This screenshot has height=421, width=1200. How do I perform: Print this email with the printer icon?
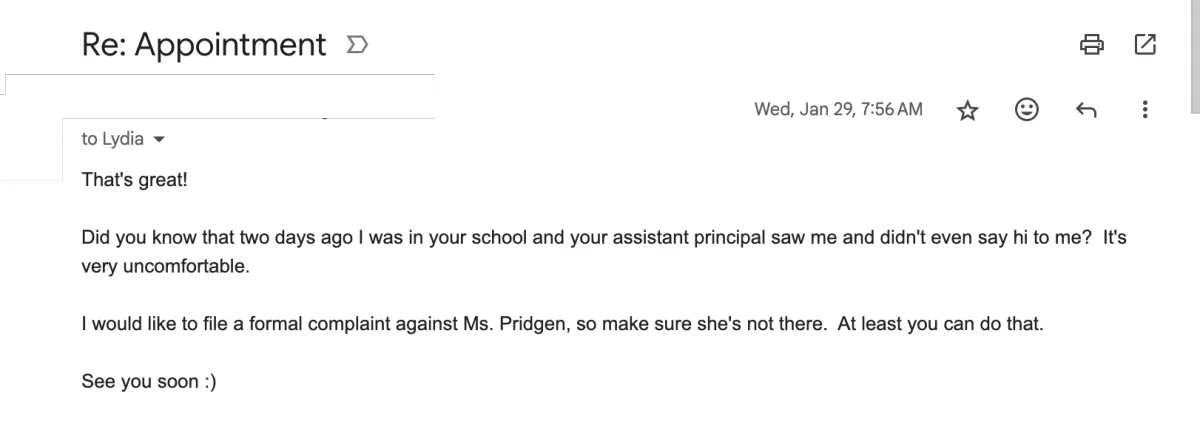(x=1091, y=45)
